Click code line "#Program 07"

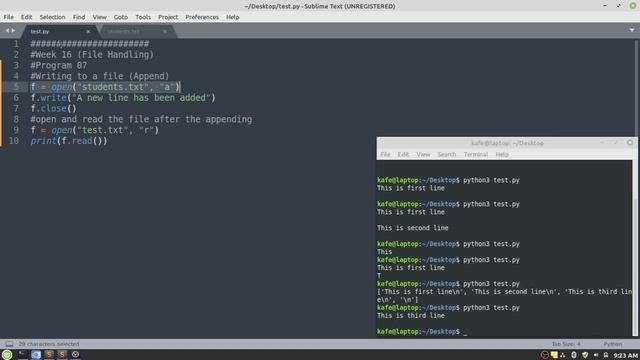[x=58, y=65]
